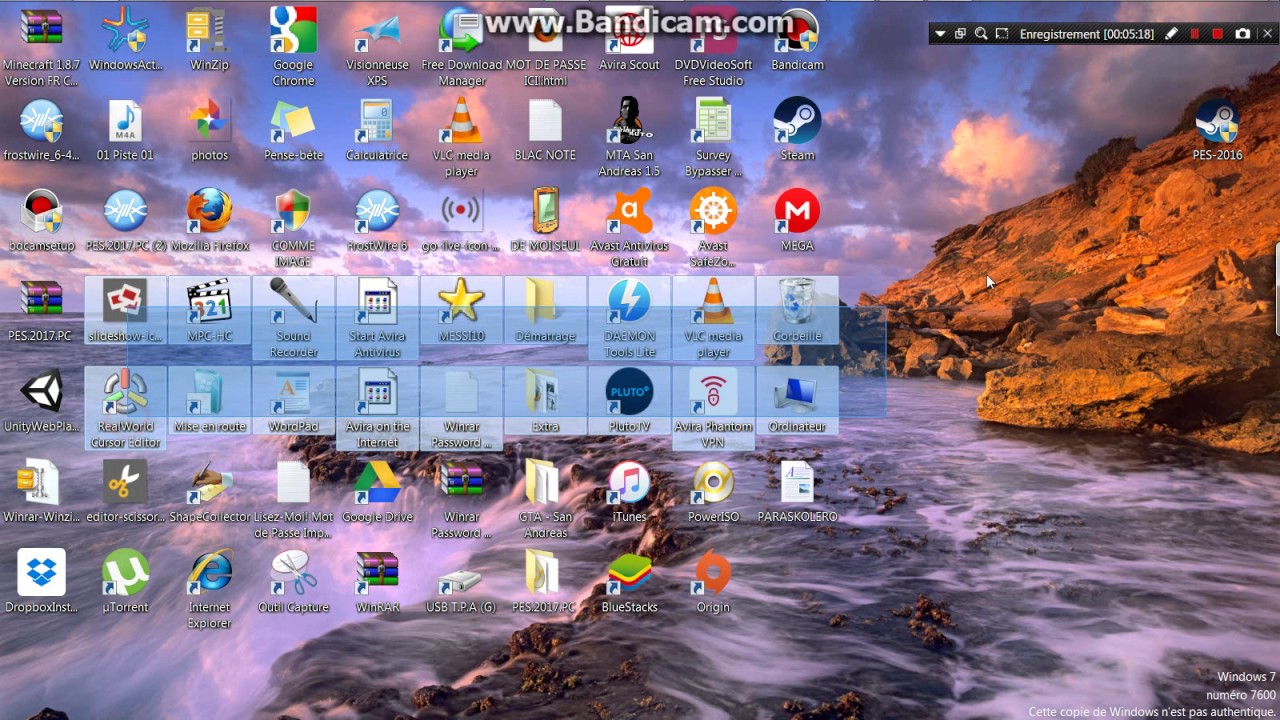
Task: Select the Bandicam desktop shortcut
Action: [797, 30]
